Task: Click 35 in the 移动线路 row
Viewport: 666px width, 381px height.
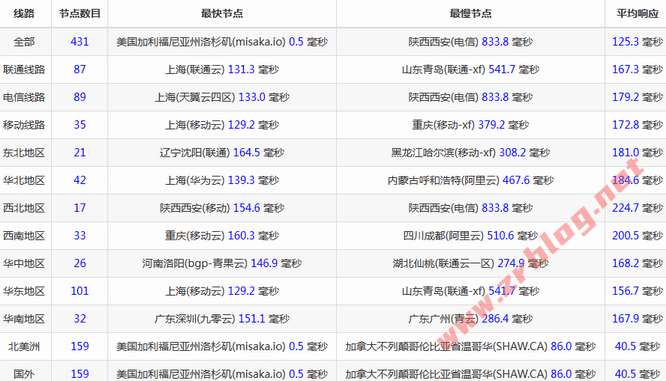Action: tap(79, 125)
